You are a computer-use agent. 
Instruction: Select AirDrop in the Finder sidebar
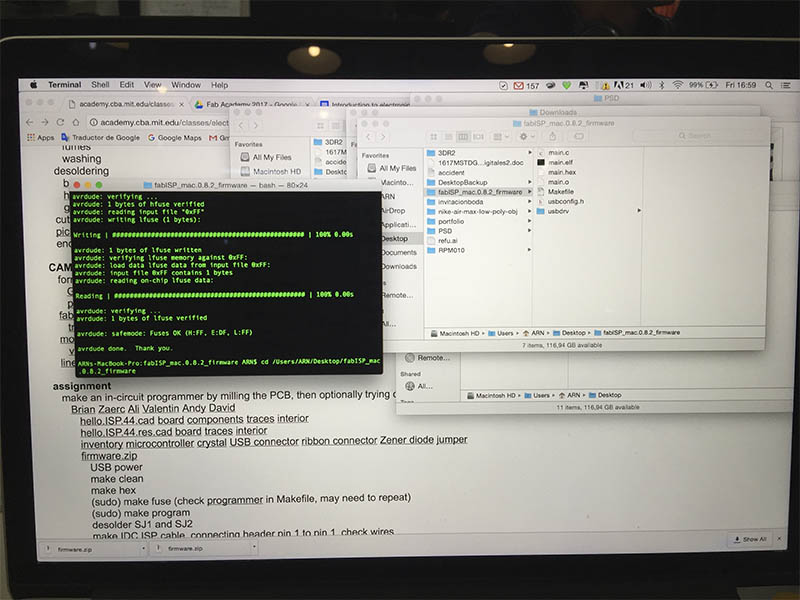click(x=393, y=210)
